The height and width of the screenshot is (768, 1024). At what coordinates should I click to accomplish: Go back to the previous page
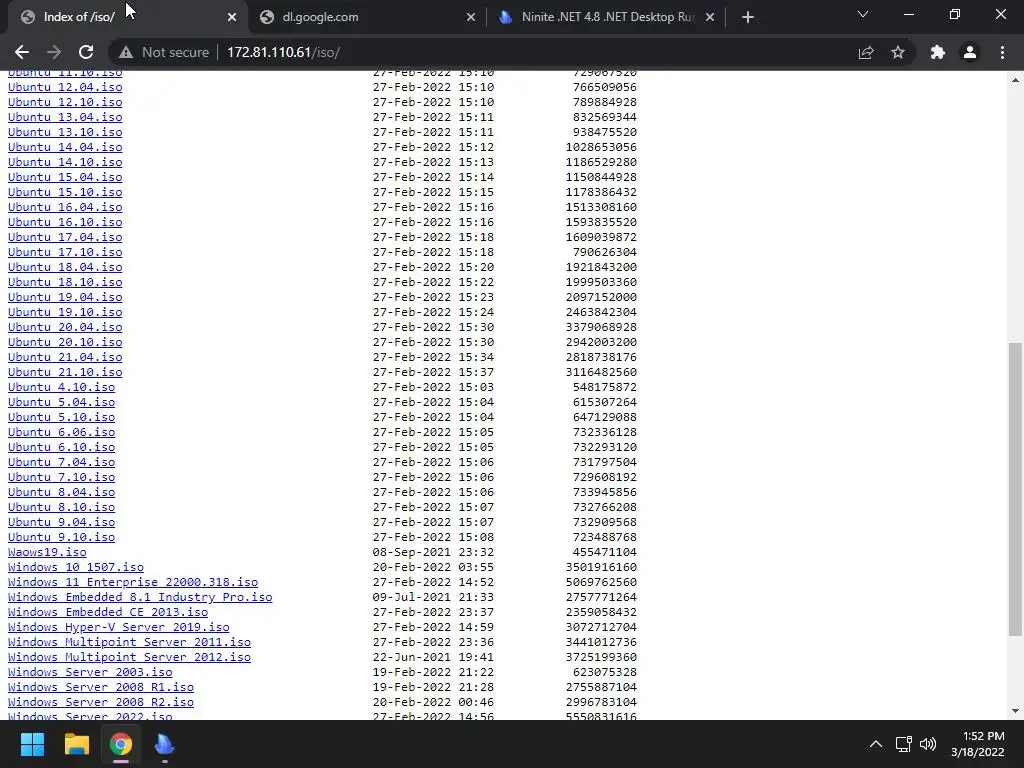click(22, 52)
